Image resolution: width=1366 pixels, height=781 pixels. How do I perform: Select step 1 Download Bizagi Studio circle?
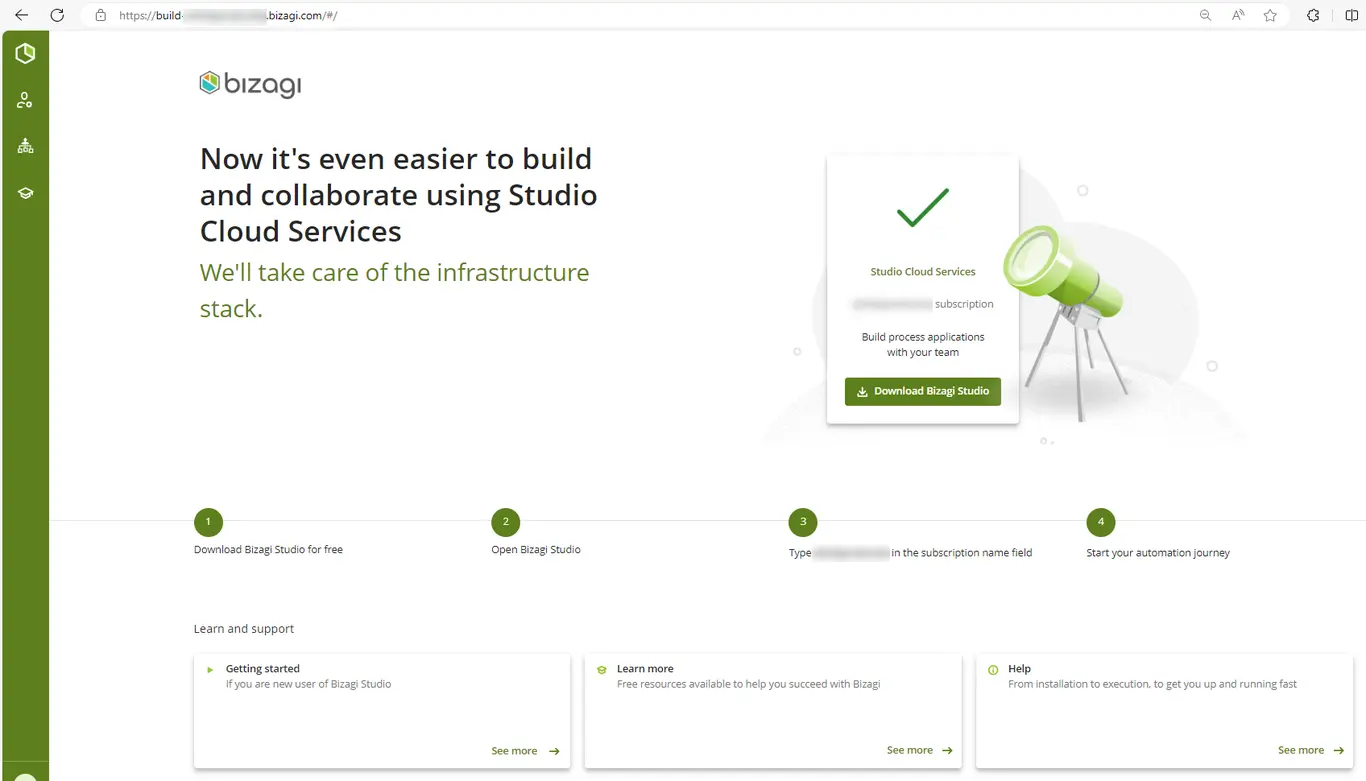[208, 522]
